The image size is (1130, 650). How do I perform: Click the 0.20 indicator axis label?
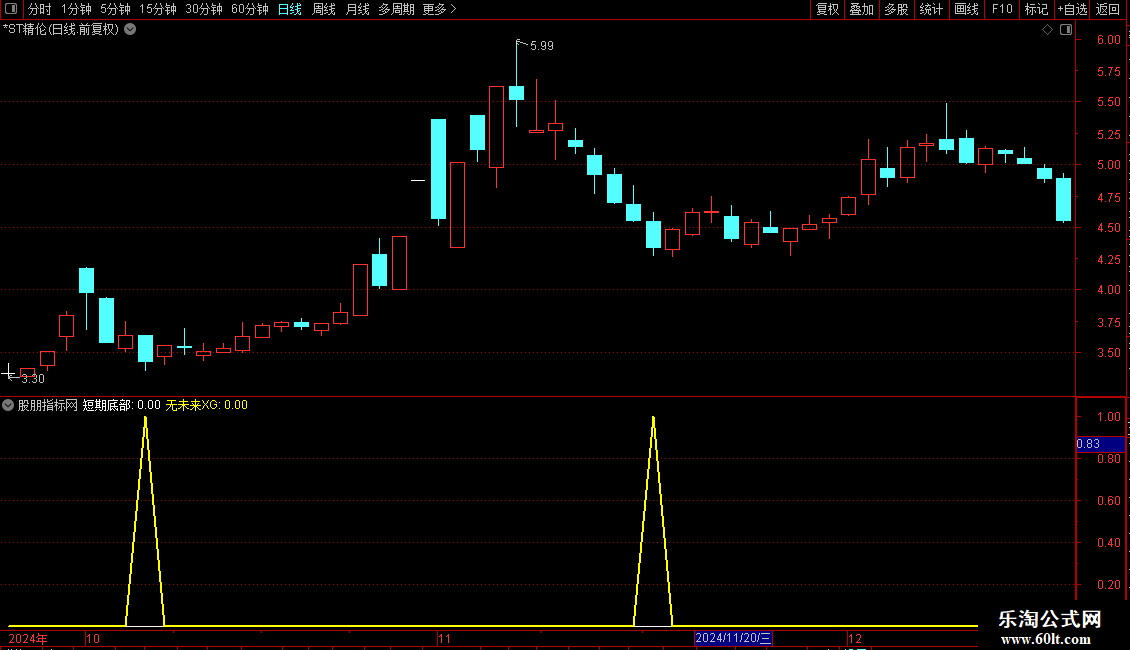(x=1109, y=584)
